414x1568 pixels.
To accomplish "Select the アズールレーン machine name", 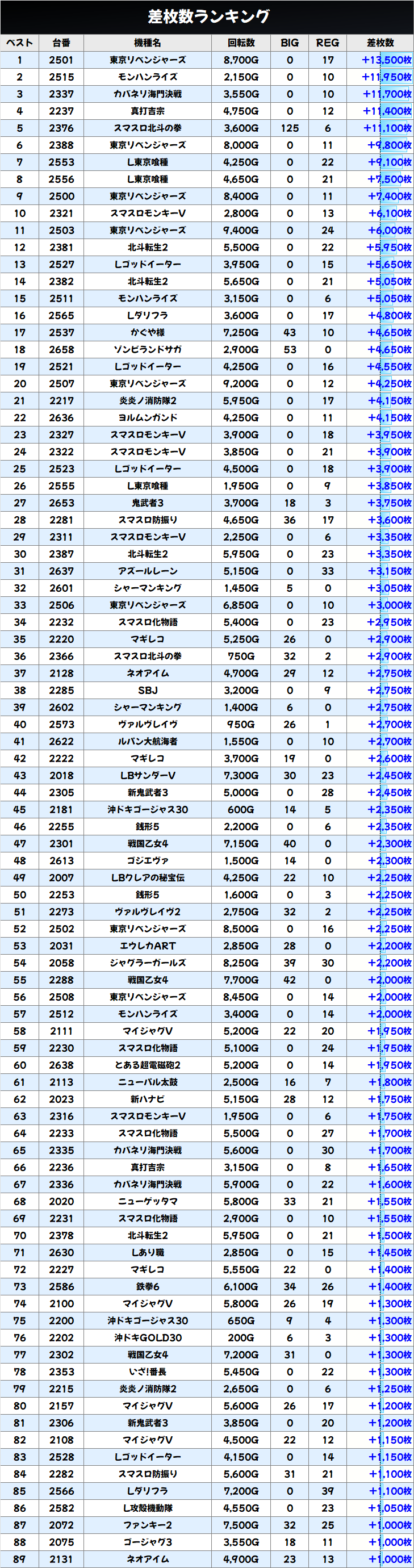I will [147, 571].
